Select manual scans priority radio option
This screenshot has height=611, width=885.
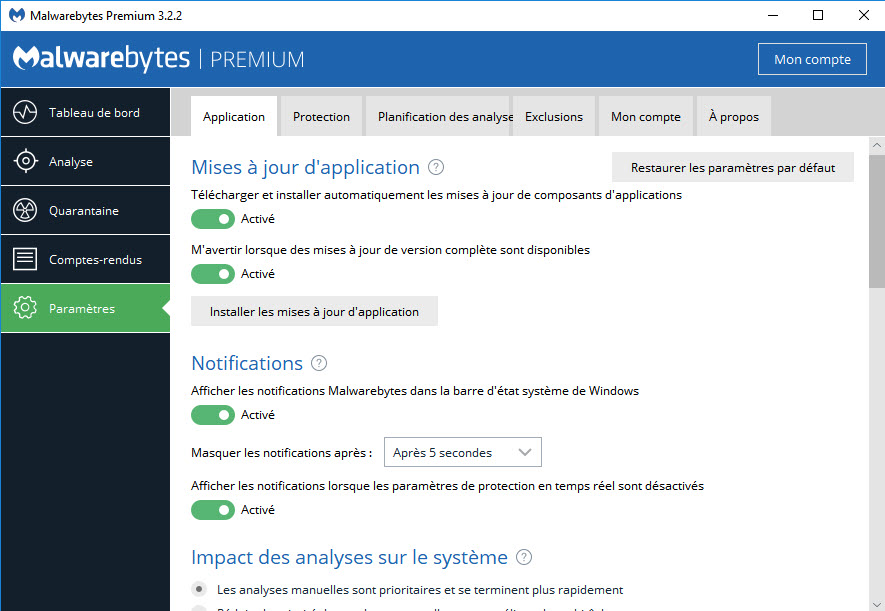click(x=199, y=590)
